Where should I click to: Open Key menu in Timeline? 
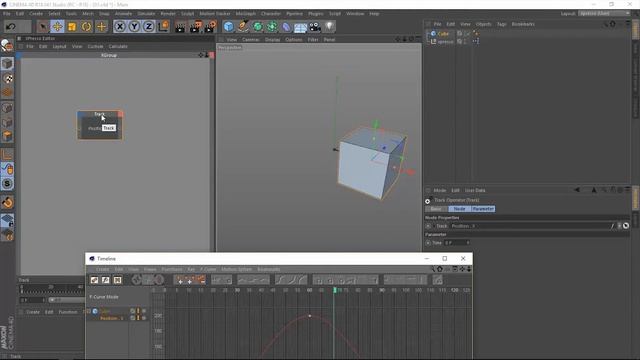(191, 269)
